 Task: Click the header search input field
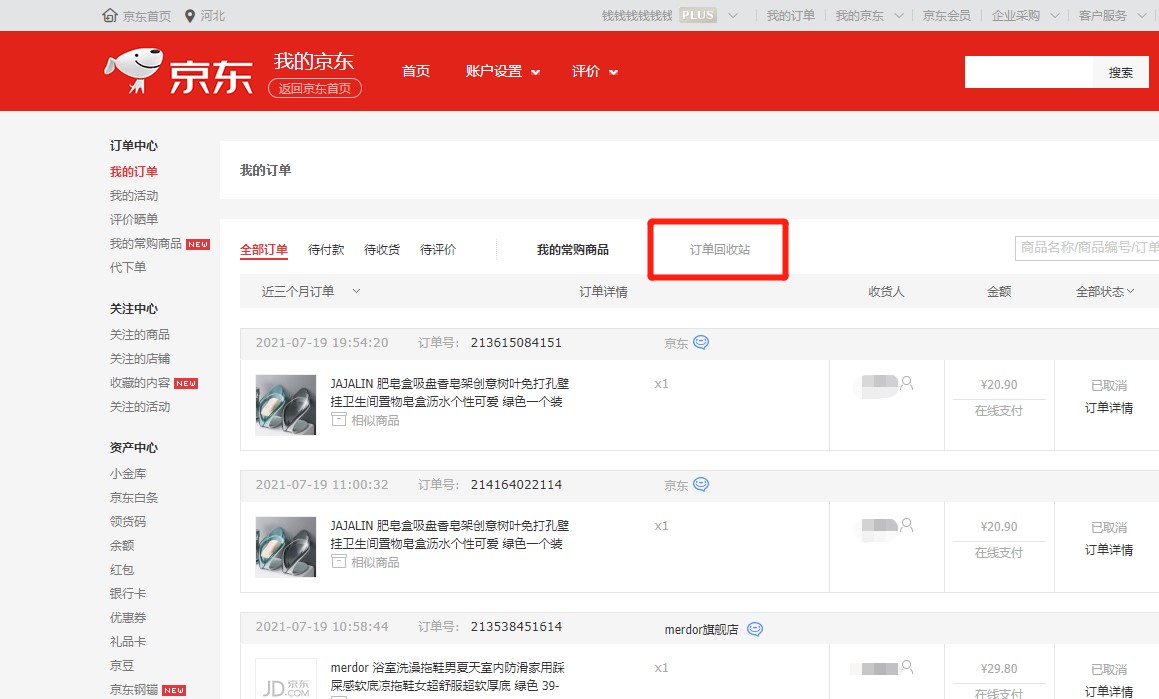(x=1029, y=72)
